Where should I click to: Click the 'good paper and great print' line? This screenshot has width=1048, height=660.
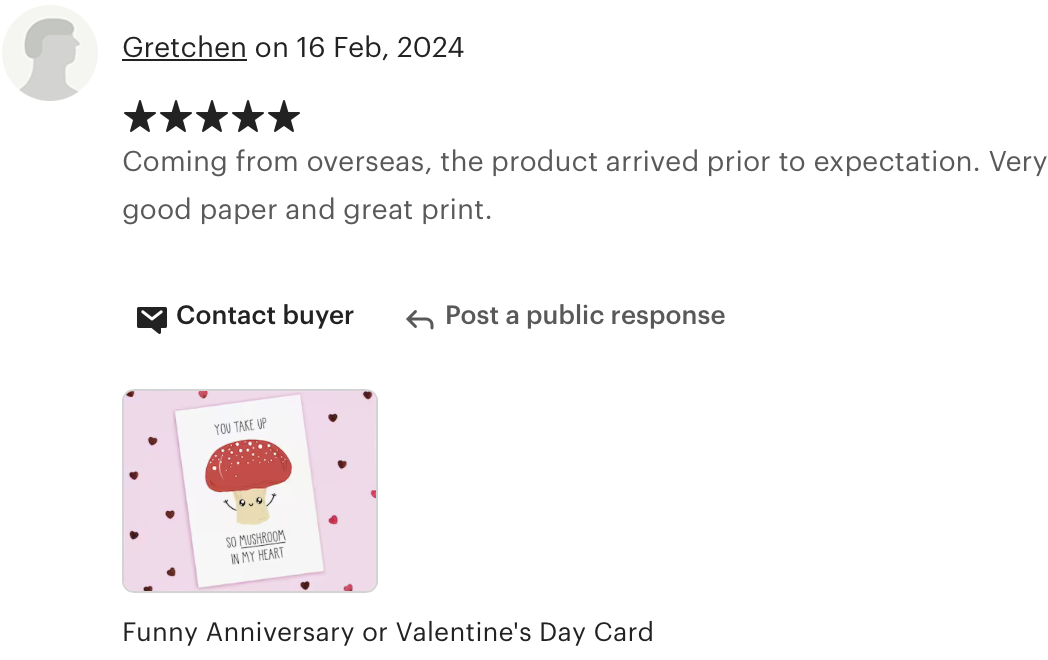[307, 210]
